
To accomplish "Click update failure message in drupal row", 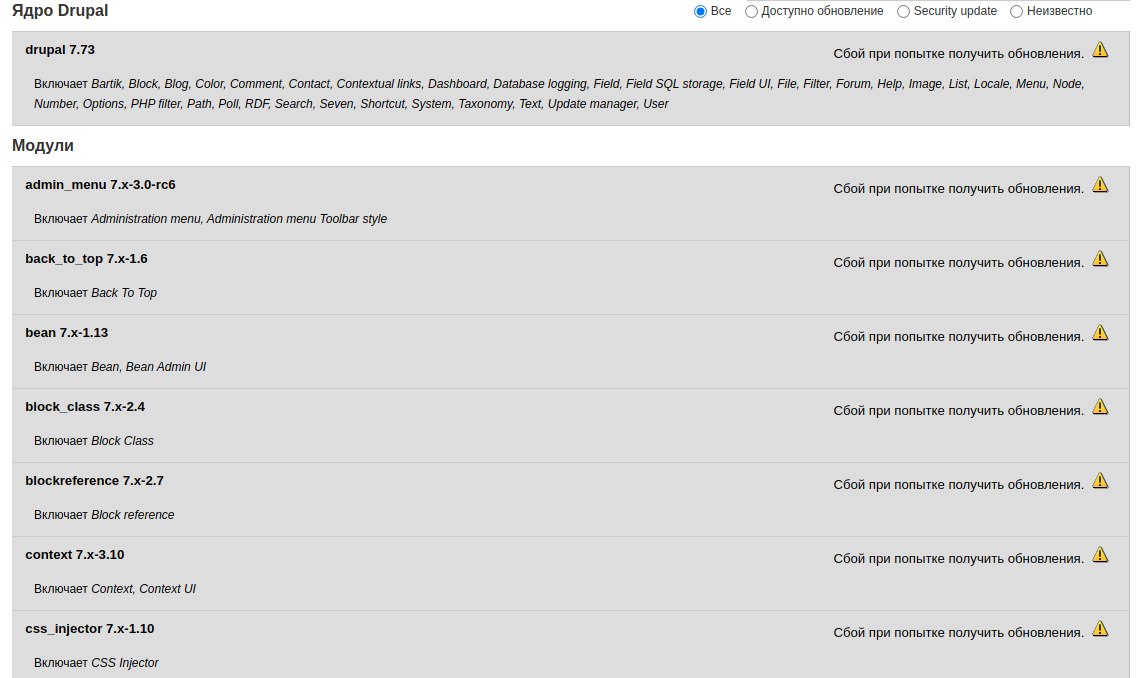I will 959,54.
